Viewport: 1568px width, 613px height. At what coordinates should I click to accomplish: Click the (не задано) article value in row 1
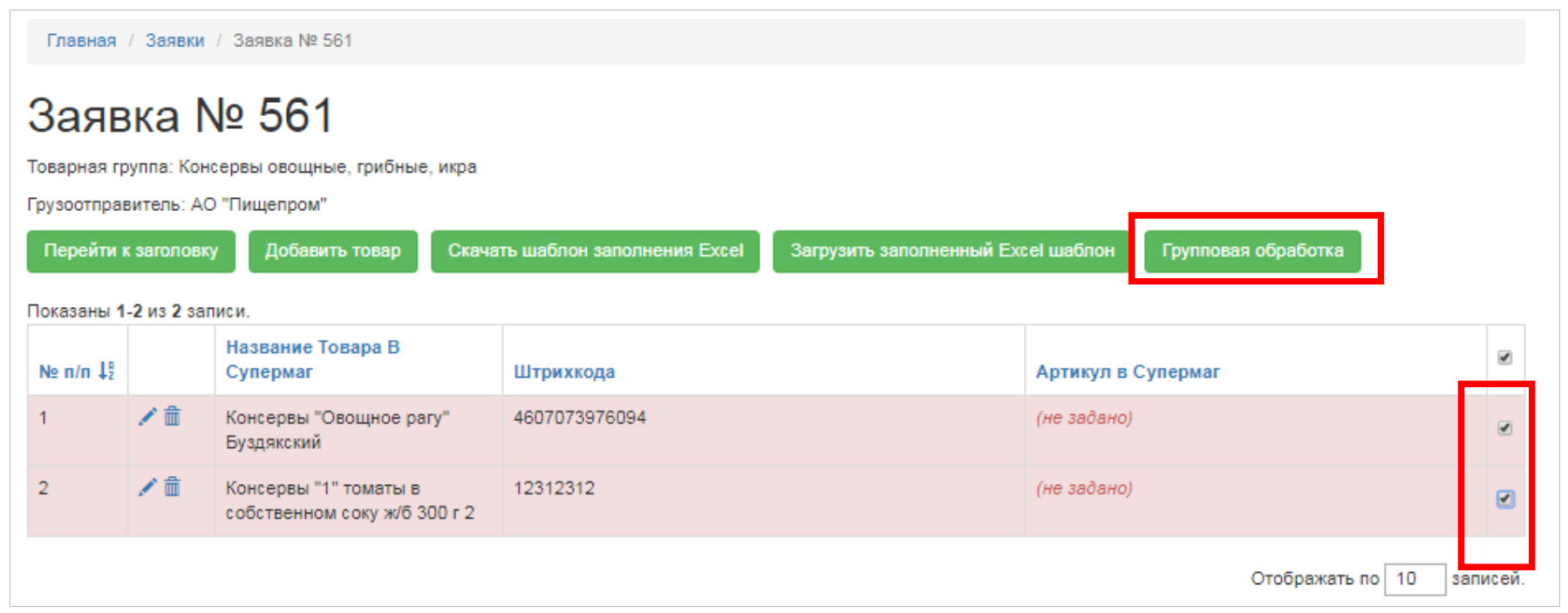pyautogui.click(x=1083, y=419)
